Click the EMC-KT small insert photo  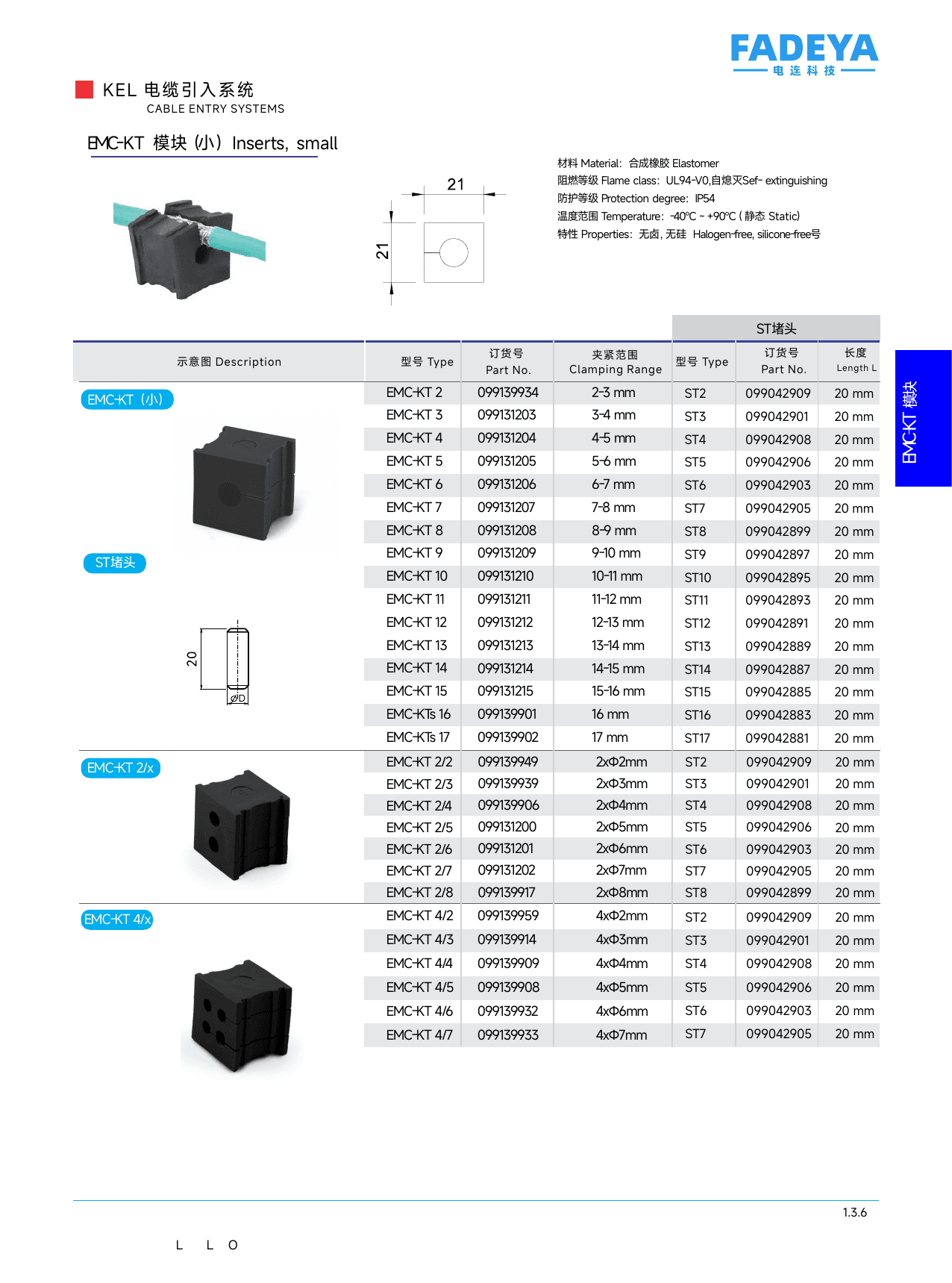point(245,483)
